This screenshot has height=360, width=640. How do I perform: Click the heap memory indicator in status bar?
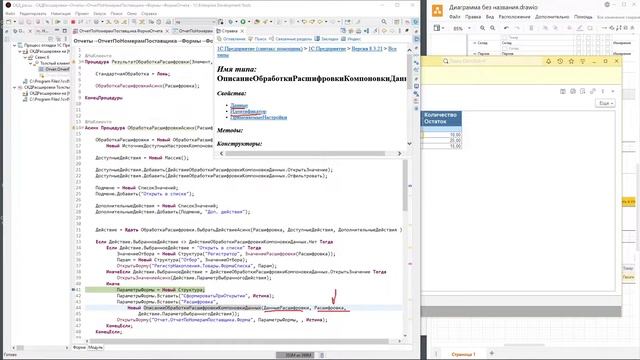click(296, 355)
